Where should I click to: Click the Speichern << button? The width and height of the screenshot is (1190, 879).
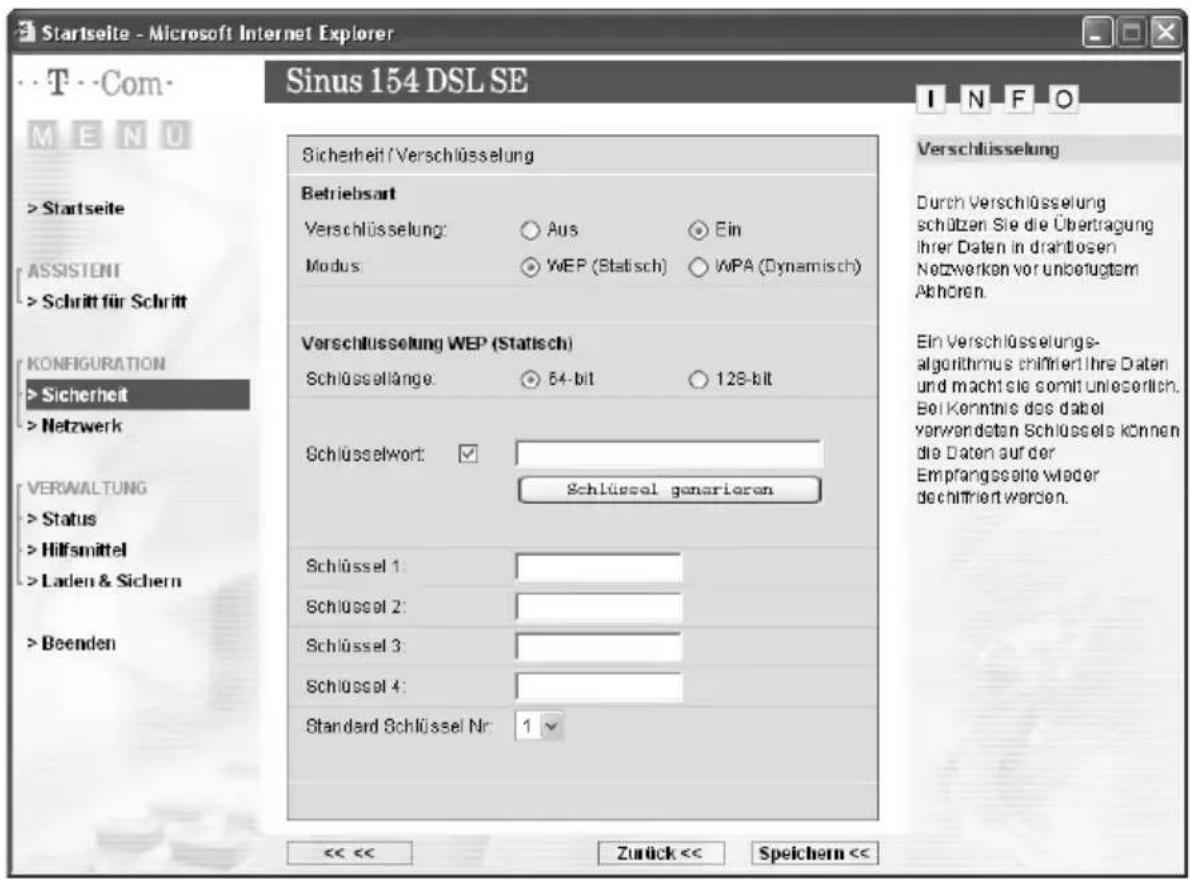[814, 853]
